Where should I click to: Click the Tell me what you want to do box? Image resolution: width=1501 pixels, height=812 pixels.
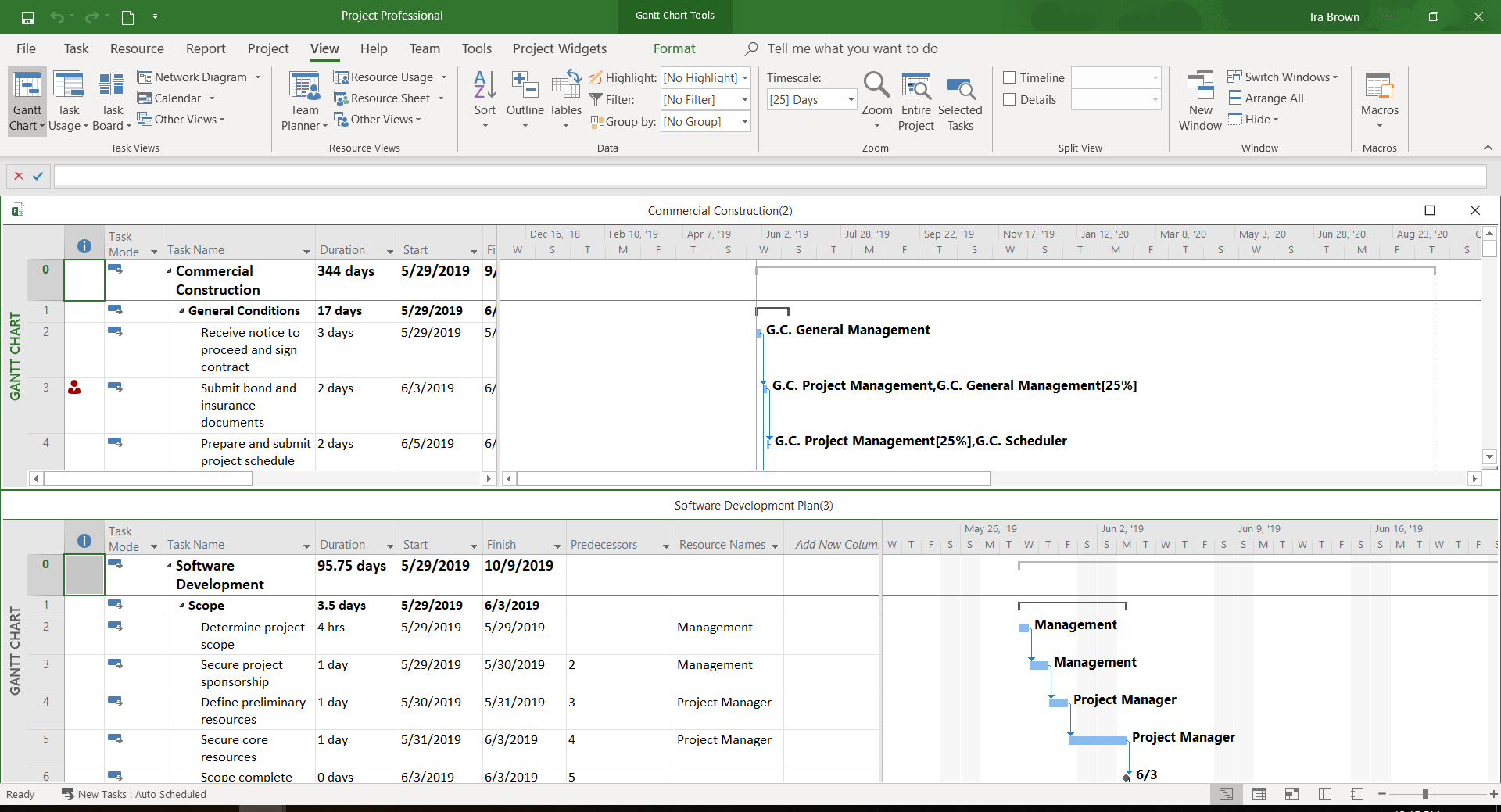tap(852, 48)
